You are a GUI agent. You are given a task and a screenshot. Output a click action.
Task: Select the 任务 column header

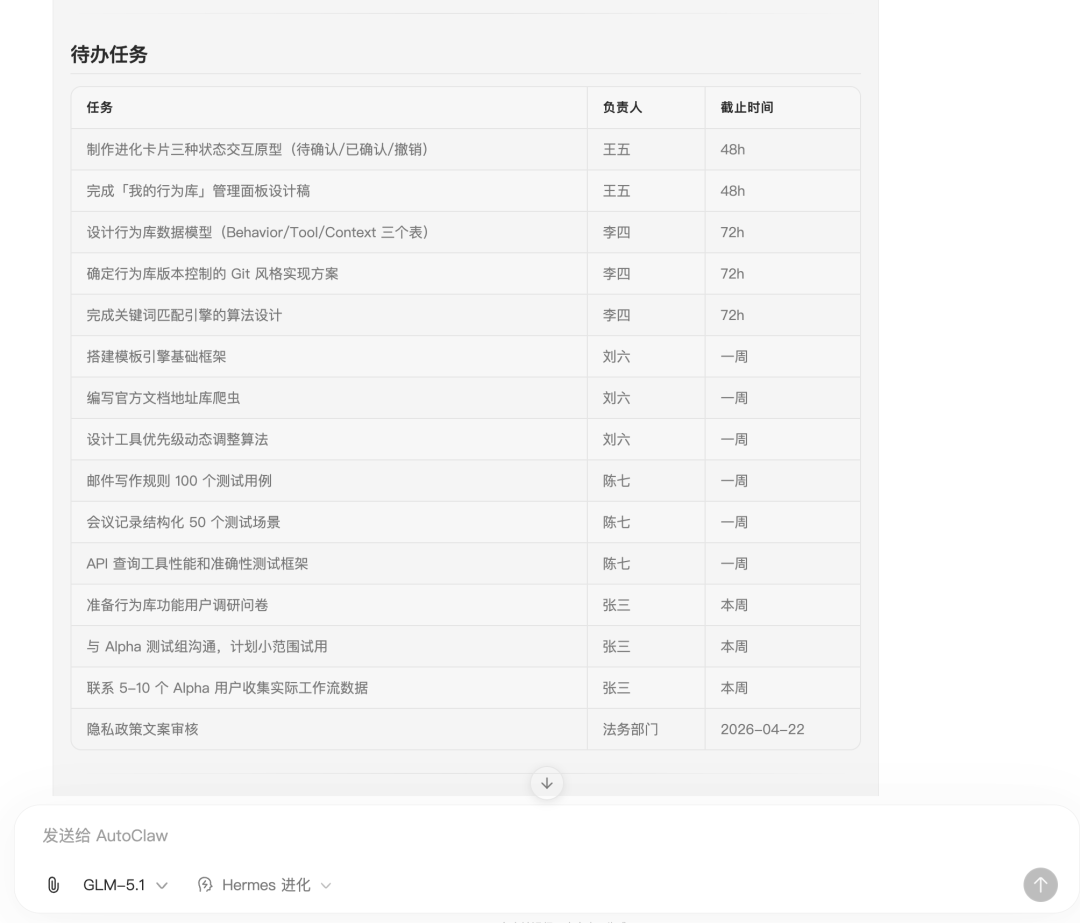pos(100,107)
